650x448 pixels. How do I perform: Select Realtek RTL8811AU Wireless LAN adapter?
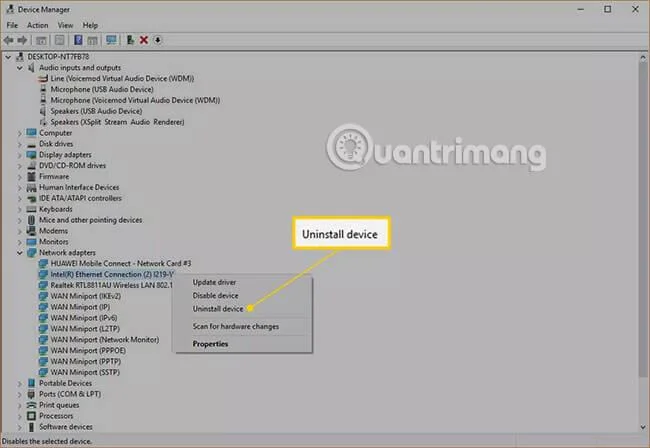[111, 285]
